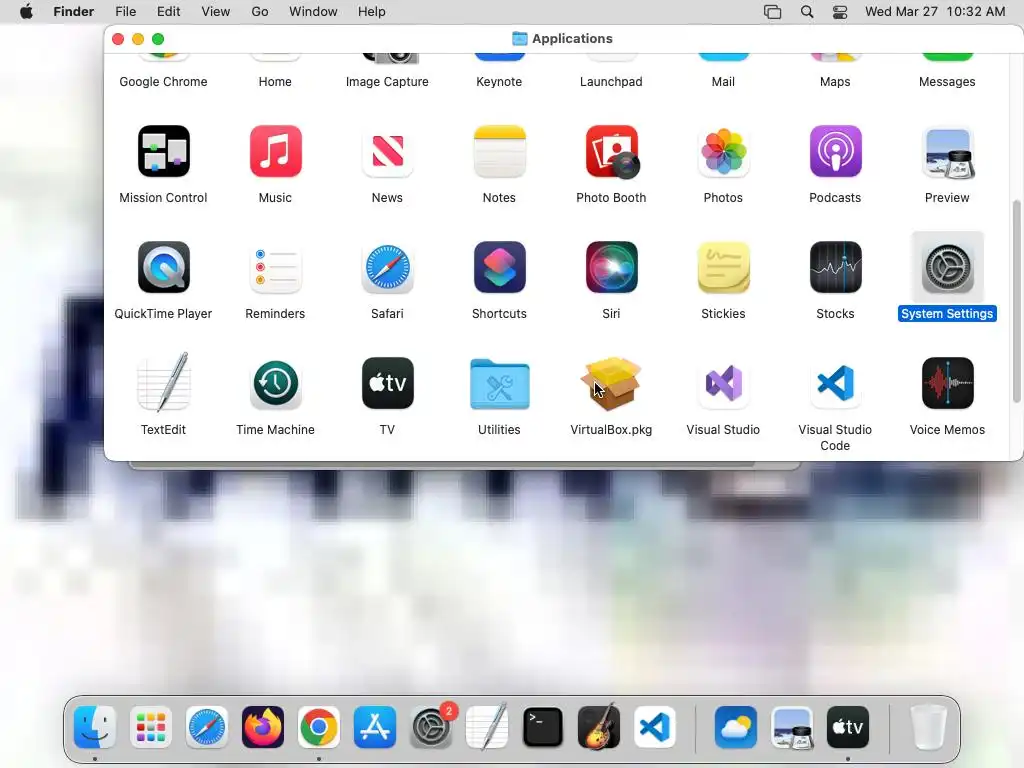1024x768 pixels.
Task: Open the View menu
Action: (x=216, y=12)
